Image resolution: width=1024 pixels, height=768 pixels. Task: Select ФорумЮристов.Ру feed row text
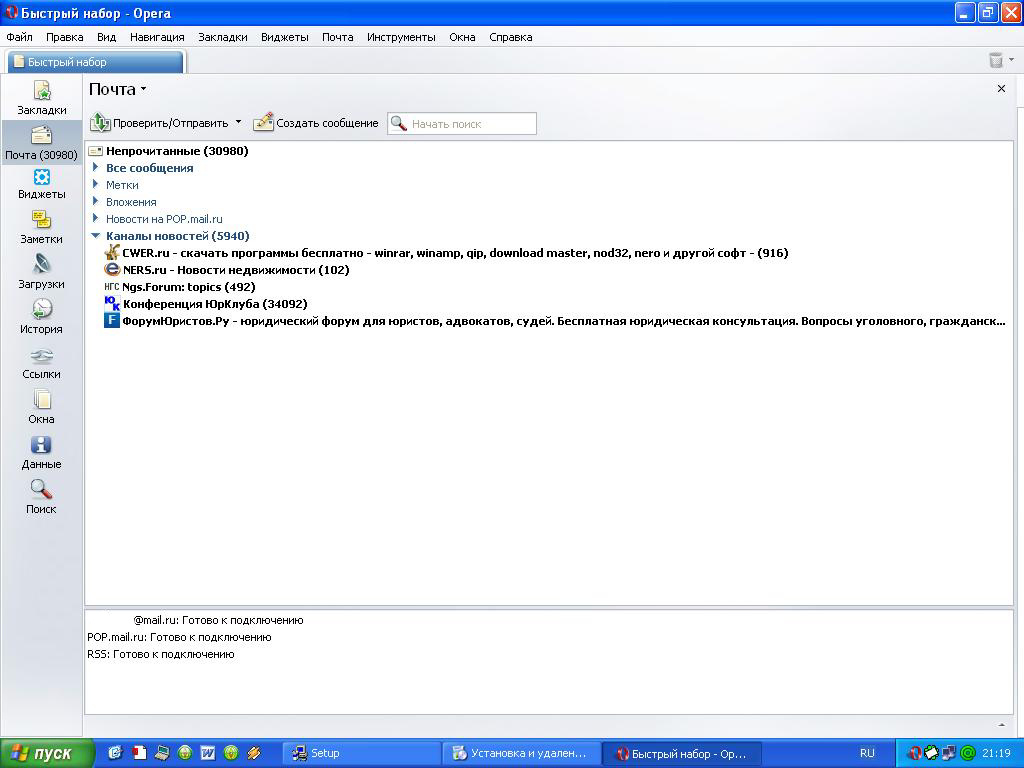(564, 321)
